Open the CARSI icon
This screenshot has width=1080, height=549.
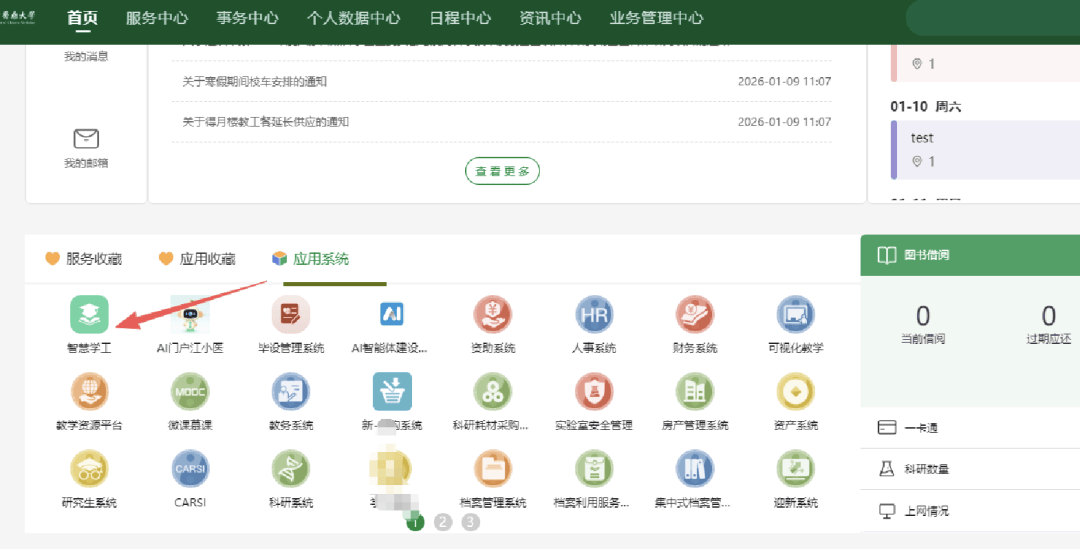point(190,468)
